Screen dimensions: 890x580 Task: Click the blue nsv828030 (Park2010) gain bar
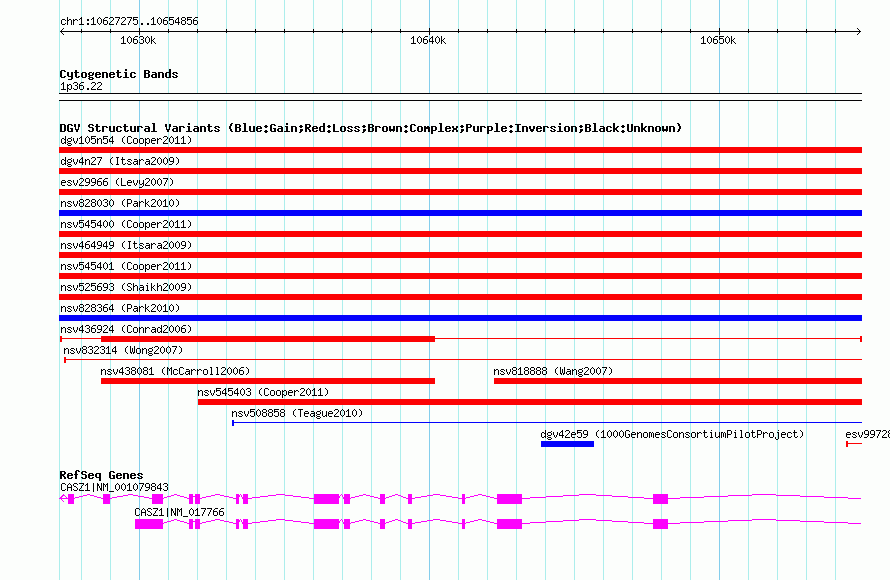(x=460, y=213)
